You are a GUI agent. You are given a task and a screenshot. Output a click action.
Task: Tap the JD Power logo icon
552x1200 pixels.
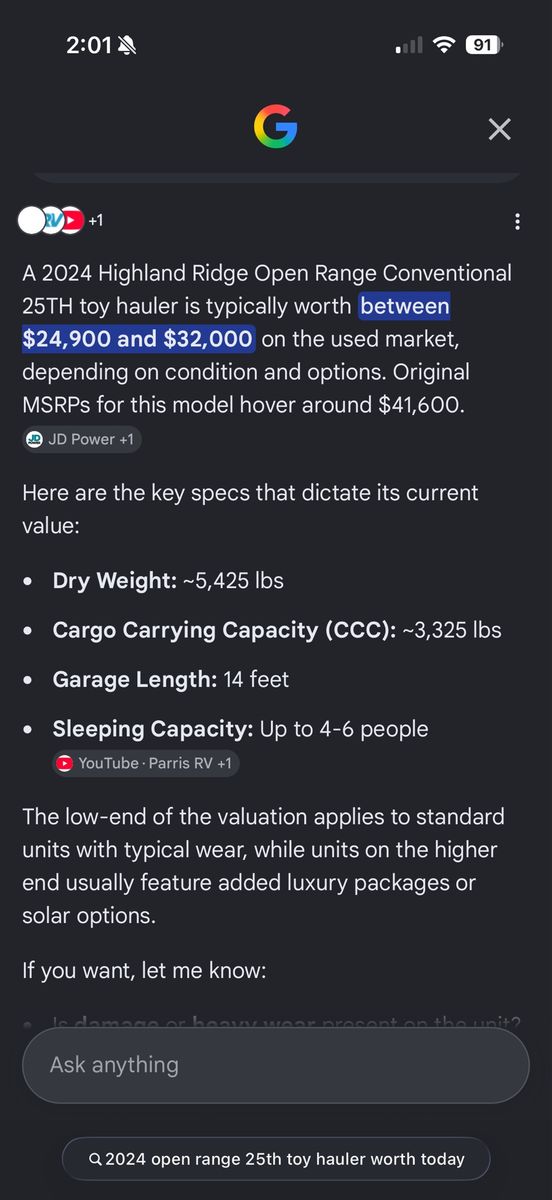pyautogui.click(x=35, y=439)
